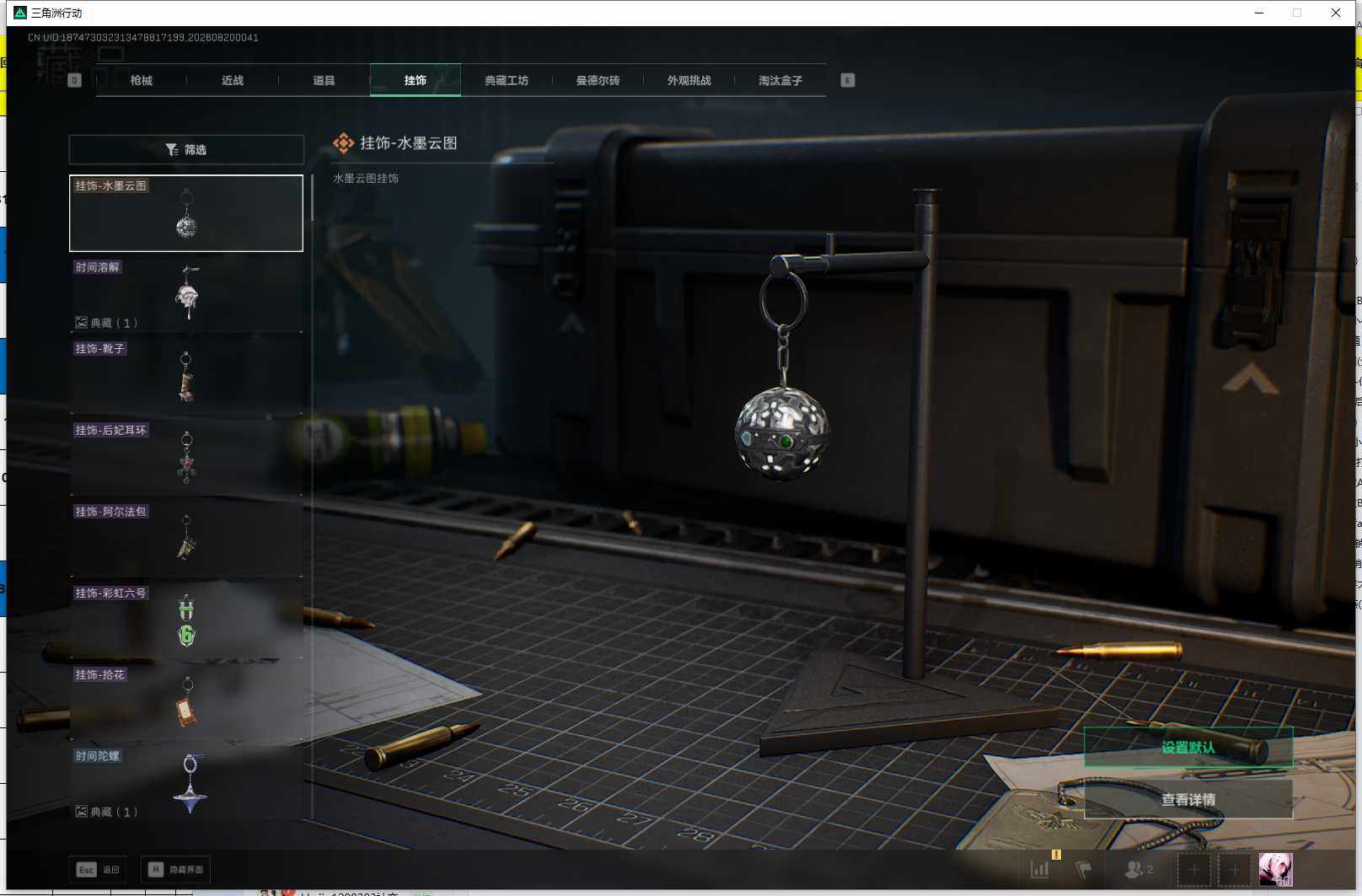Click the second empty squad plus slot
The image size is (1362, 896).
coord(1234,869)
